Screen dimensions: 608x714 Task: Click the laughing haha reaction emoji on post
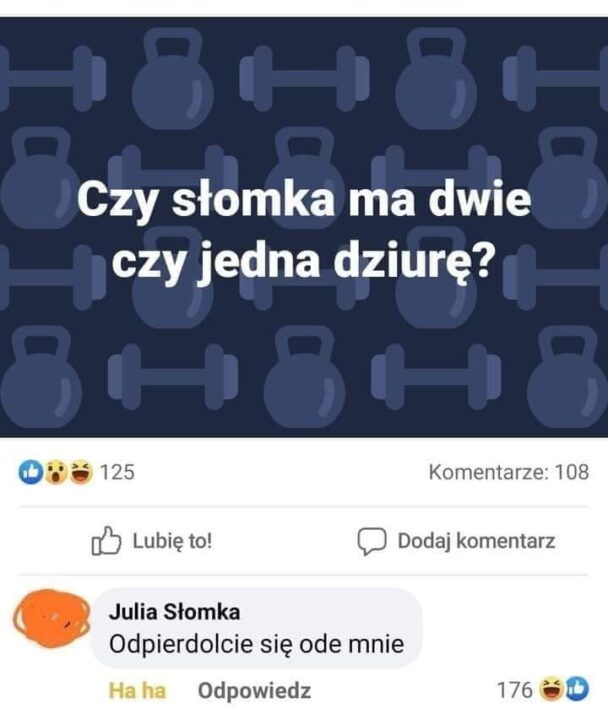click(81, 472)
